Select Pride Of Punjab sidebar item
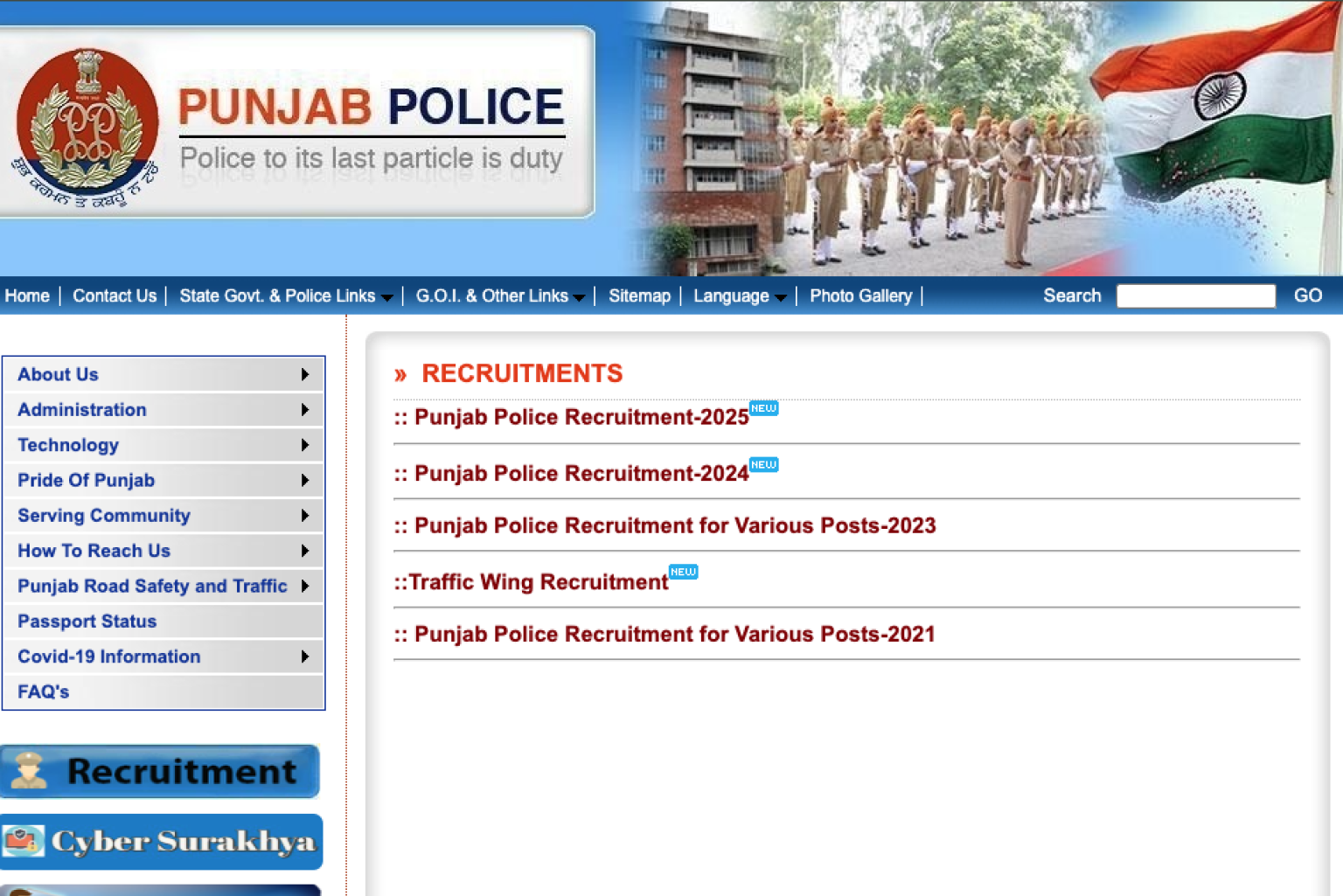The width and height of the screenshot is (1343, 896). pyautogui.click(x=164, y=480)
